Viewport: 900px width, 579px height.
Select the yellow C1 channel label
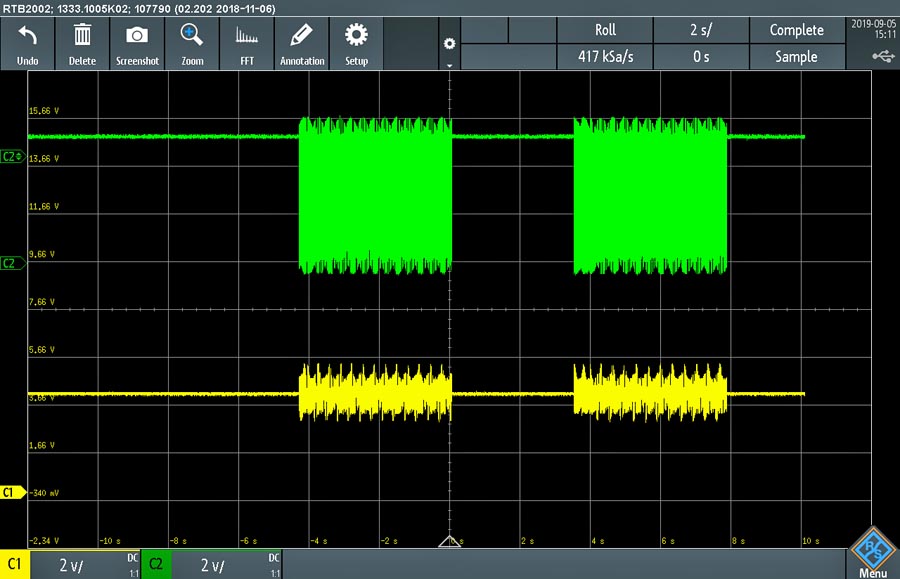coord(14,564)
